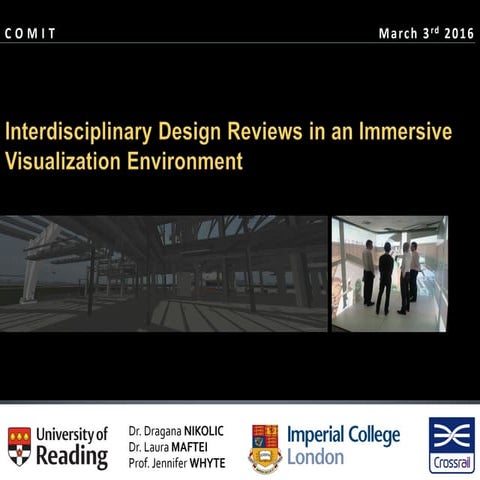
Task: Click the light blue 'London' text
Action: 316,457
